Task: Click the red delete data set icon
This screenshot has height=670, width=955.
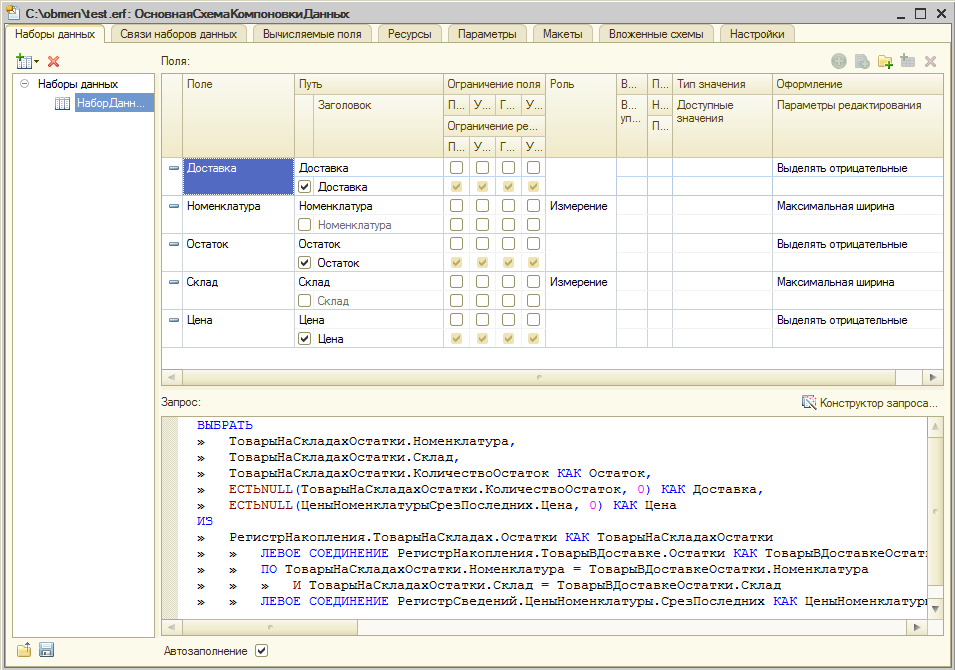Action: click(54, 61)
